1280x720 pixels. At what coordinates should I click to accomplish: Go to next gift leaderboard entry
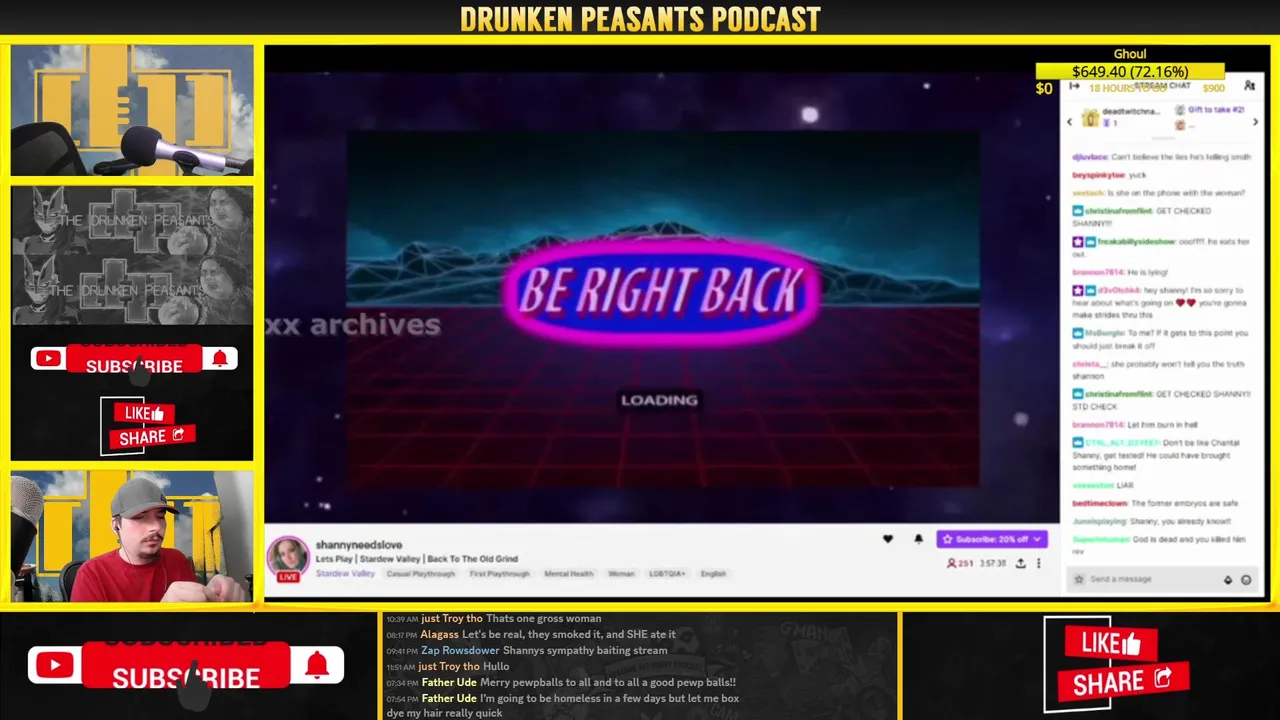tap(1256, 122)
